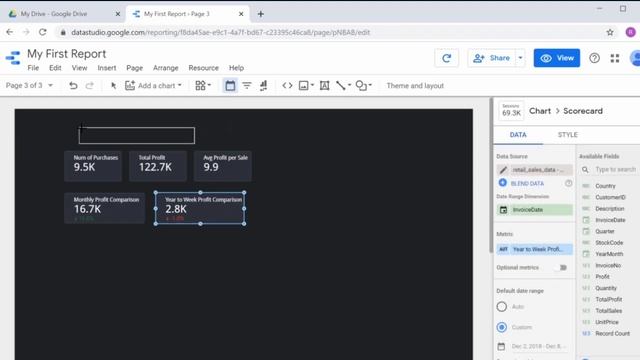
Task: Open the Edit menu
Action: tap(55, 68)
